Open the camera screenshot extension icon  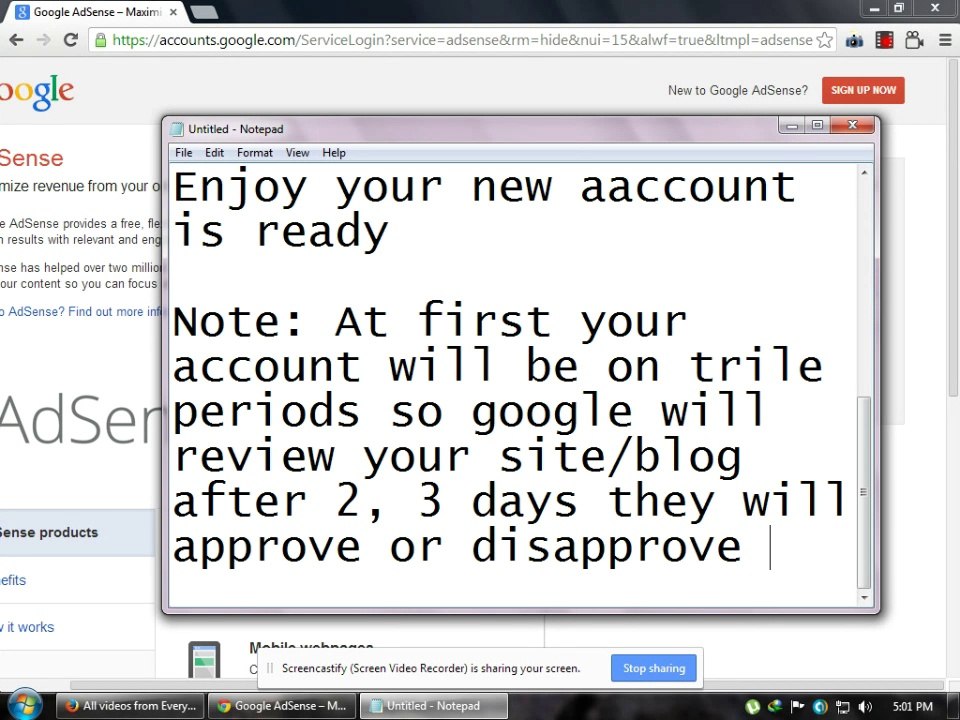(854, 41)
